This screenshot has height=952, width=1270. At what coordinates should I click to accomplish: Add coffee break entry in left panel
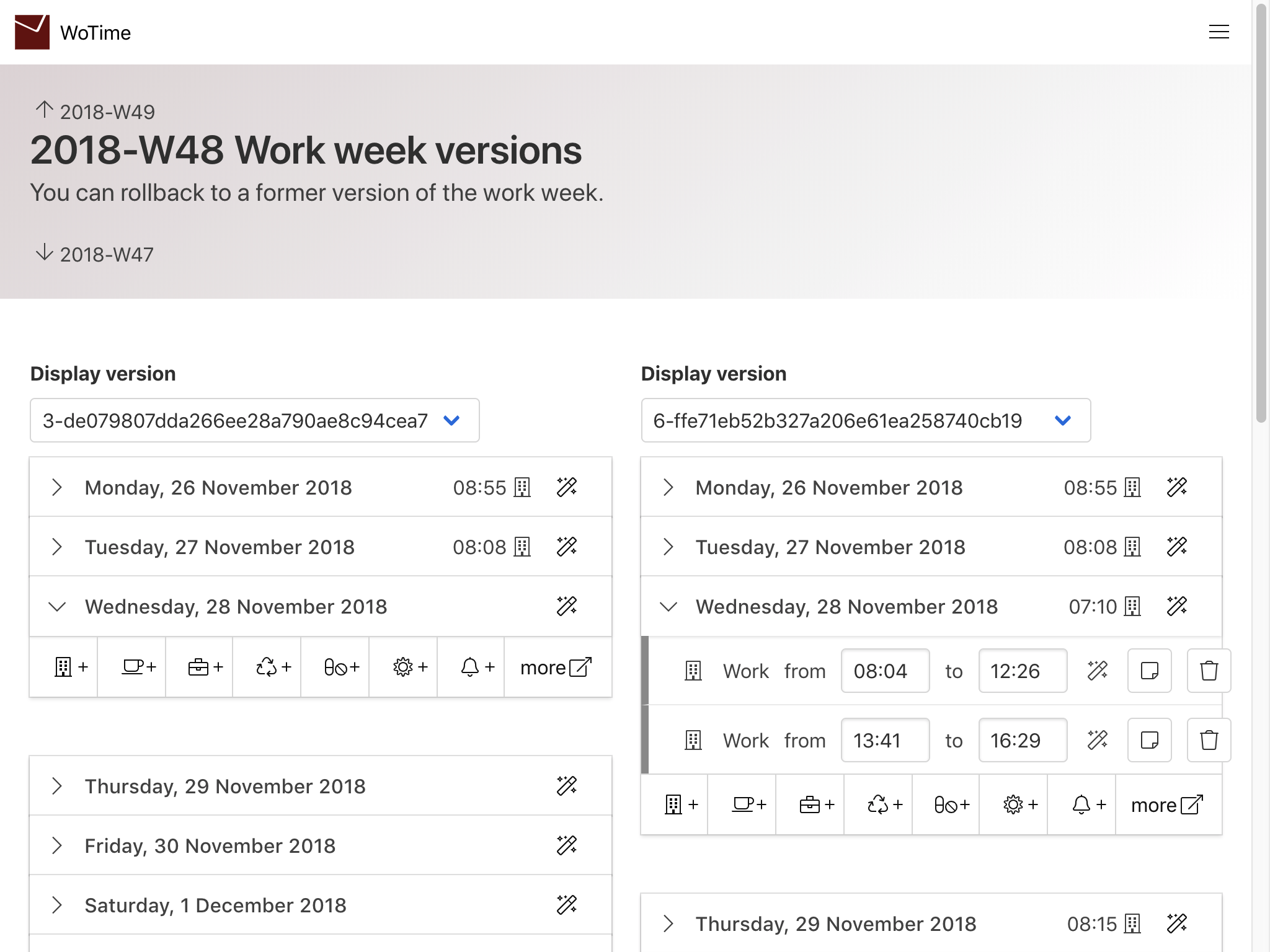pyautogui.click(x=138, y=667)
